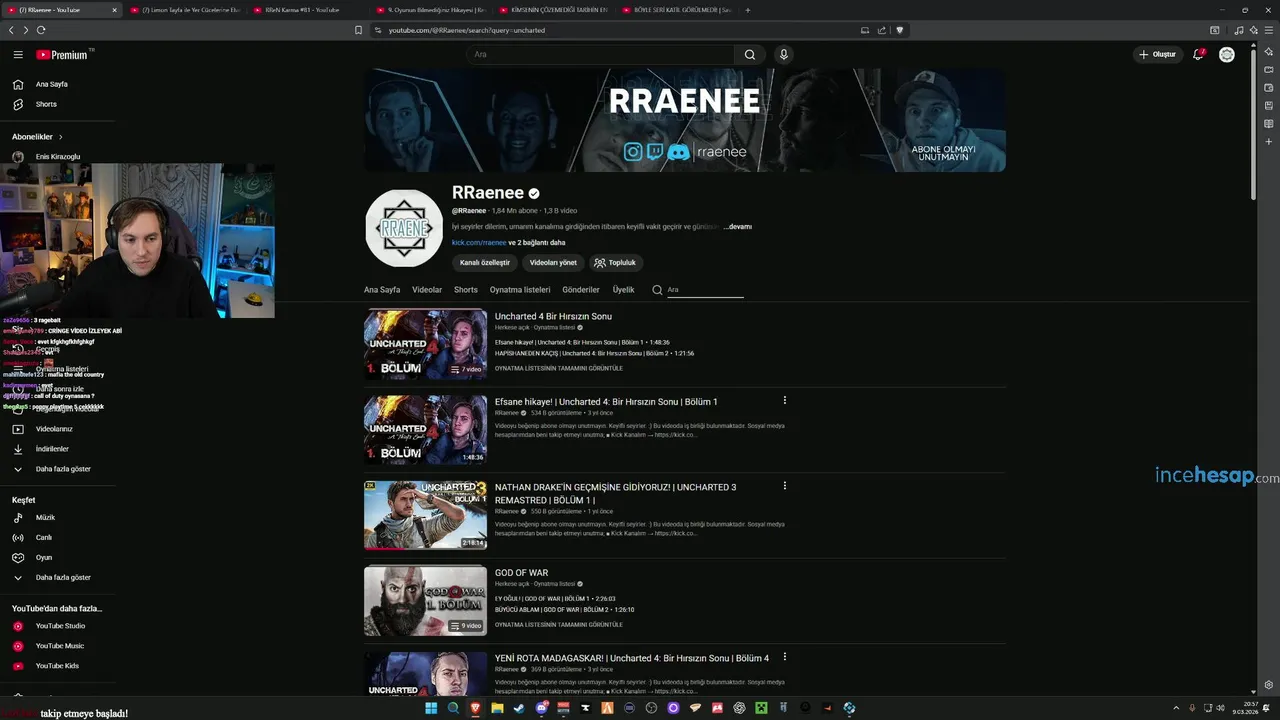
Task: Open more options for YENİ ROTA MADAGASKAR video
Action: coord(784,657)
